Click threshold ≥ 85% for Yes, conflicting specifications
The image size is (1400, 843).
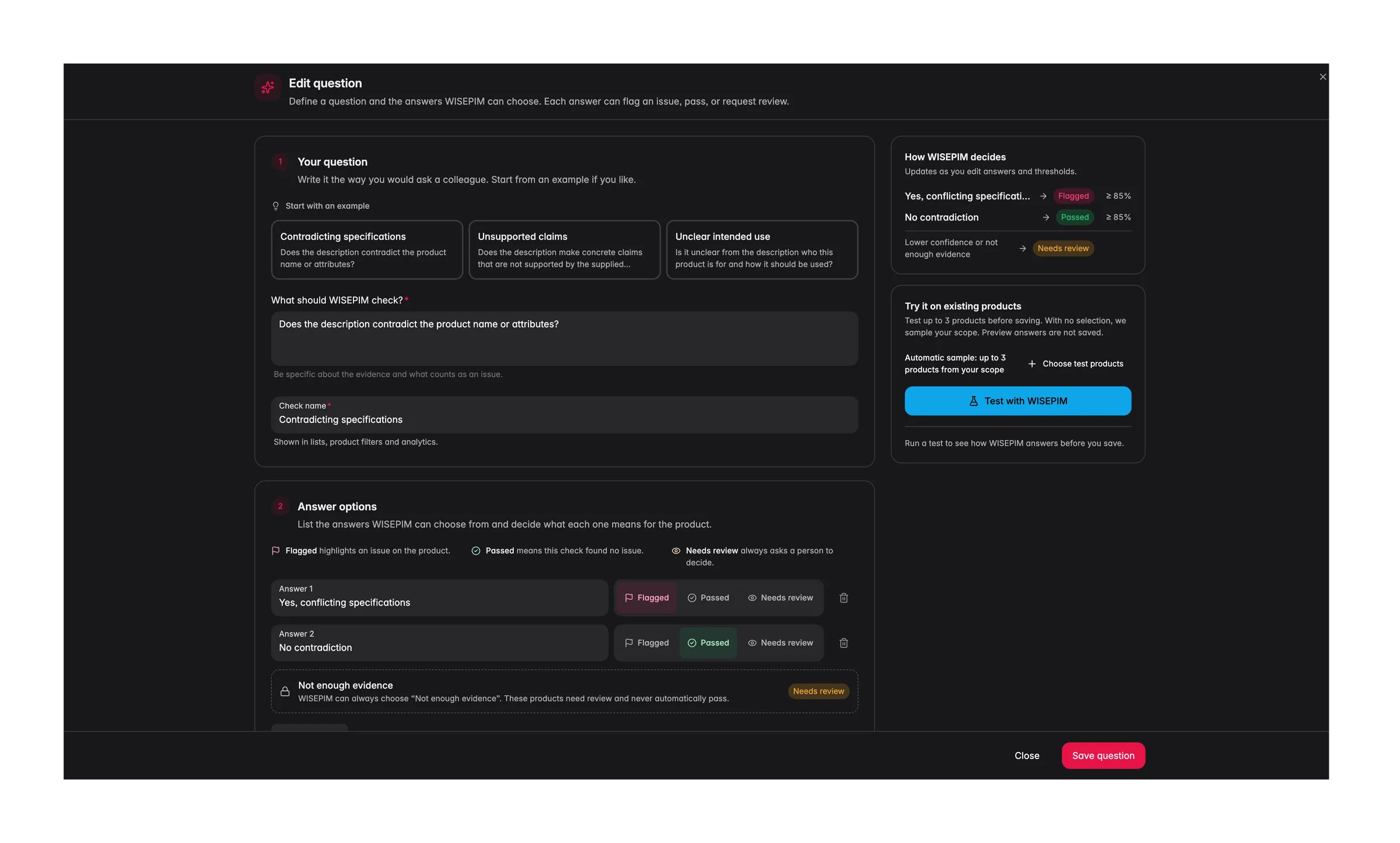tap(1118, 196)
